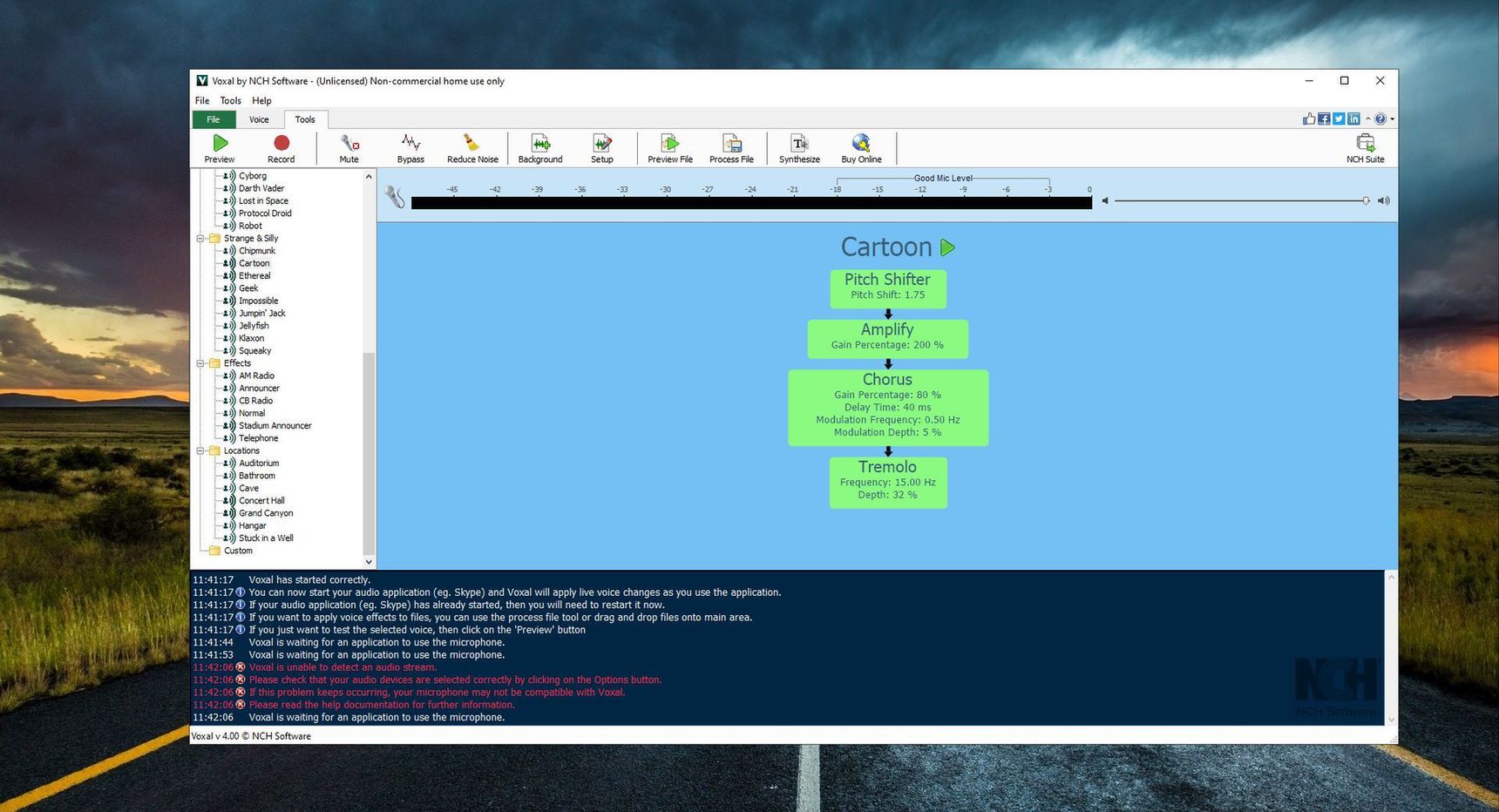Image resolution: width=1499 pixels, height=812 pixels.
Task: Collapse the Effects folder
Action: (200, 363)
